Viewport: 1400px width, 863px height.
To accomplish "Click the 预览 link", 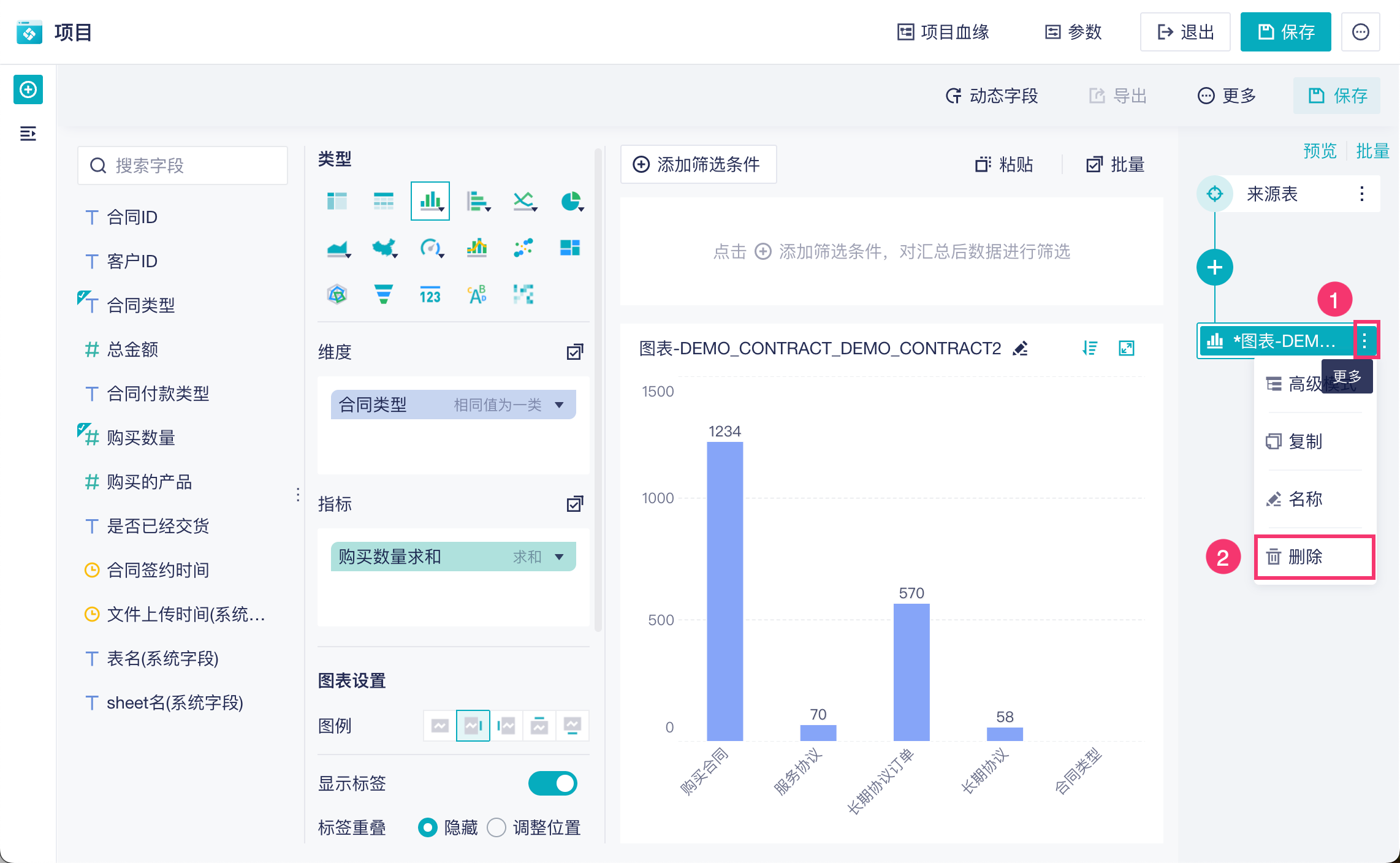I will (1320, 151).
